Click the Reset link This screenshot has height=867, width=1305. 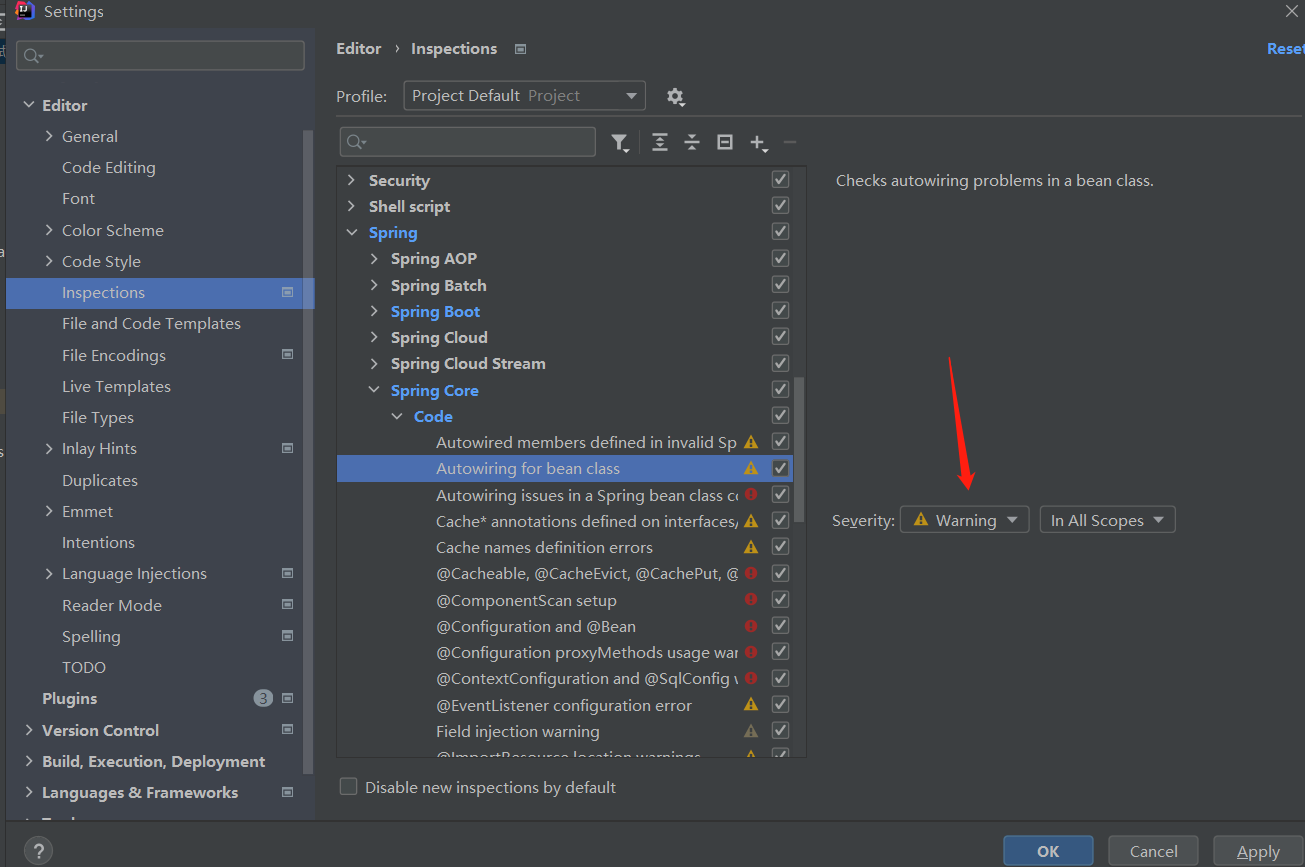[1285, 49]
